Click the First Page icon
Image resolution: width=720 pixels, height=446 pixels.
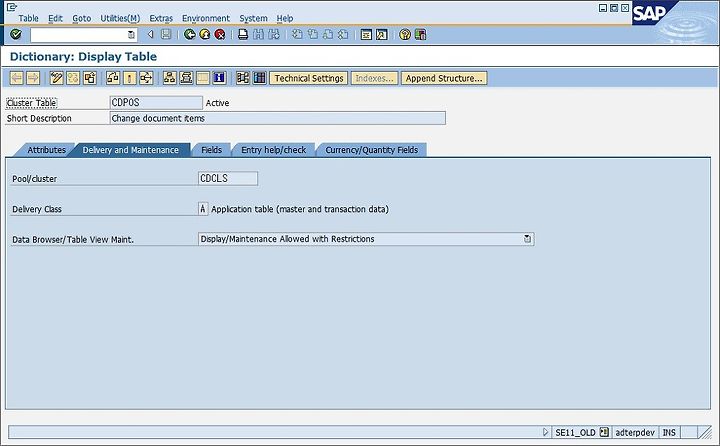click(x=297, y=34)
